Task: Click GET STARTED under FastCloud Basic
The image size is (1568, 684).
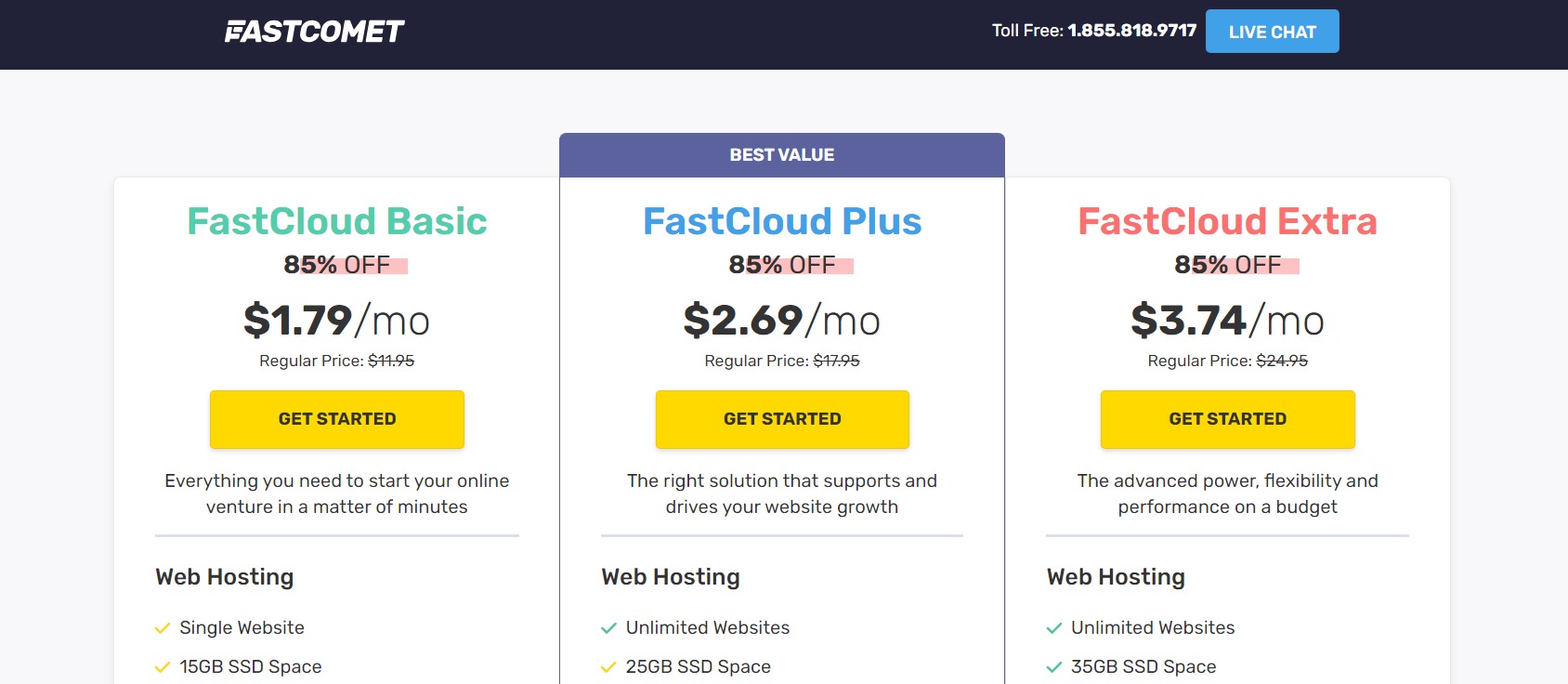Action: click(x=336, y=419)
